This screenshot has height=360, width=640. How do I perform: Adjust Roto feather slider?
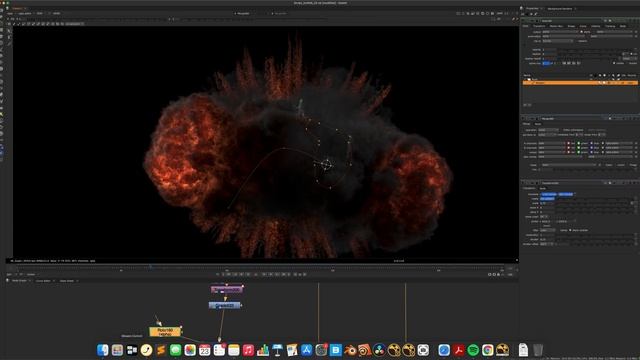pos(590,54)
